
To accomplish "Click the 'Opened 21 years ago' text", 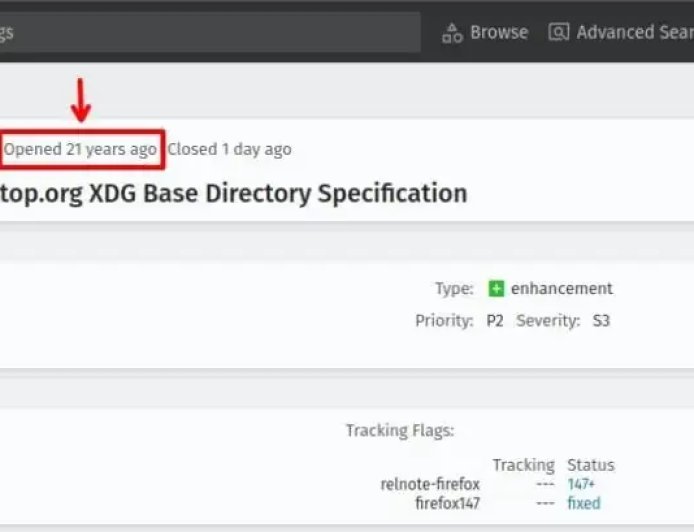I will click(x=80, y=149).
